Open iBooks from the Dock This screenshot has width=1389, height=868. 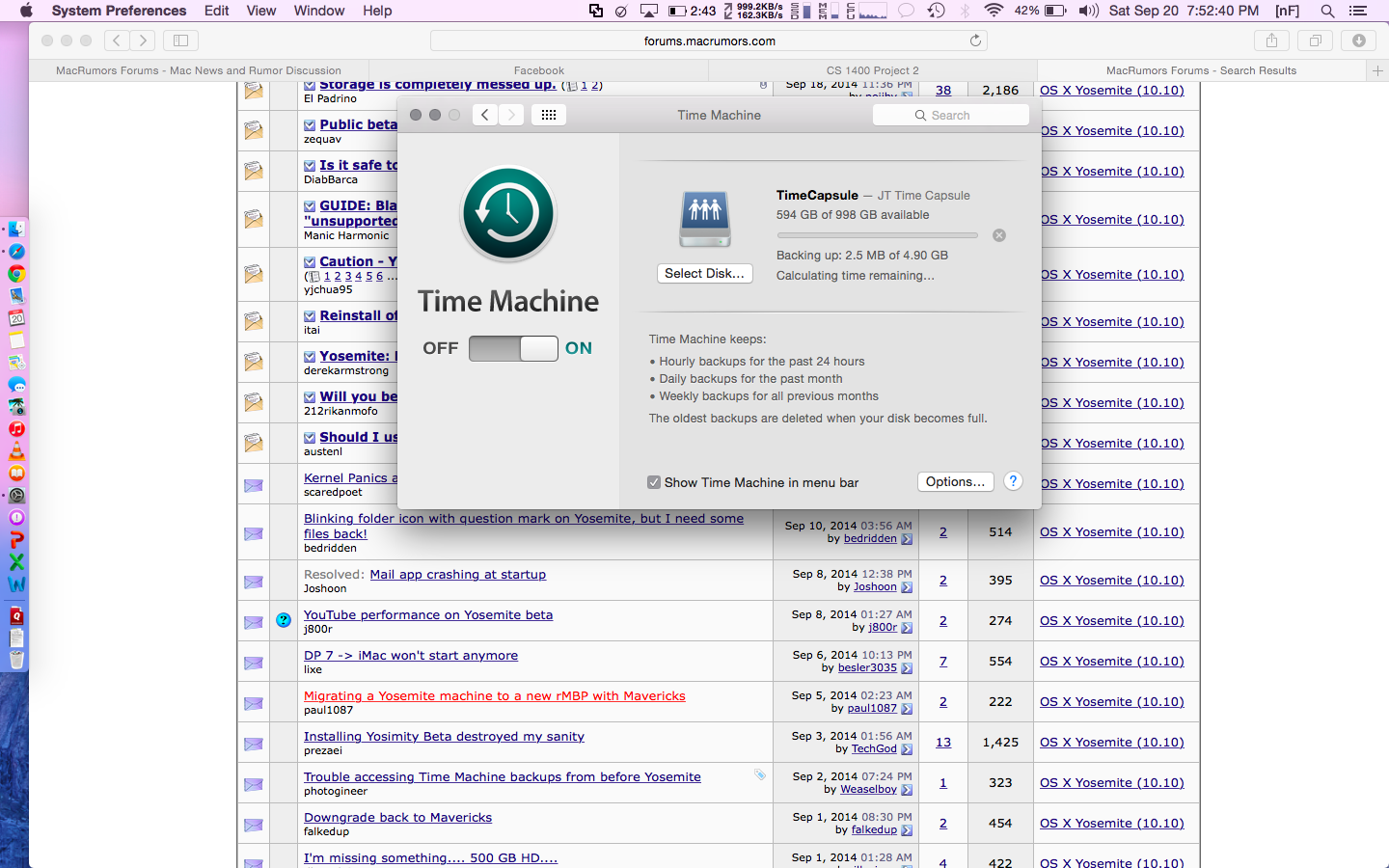[16, 474]
